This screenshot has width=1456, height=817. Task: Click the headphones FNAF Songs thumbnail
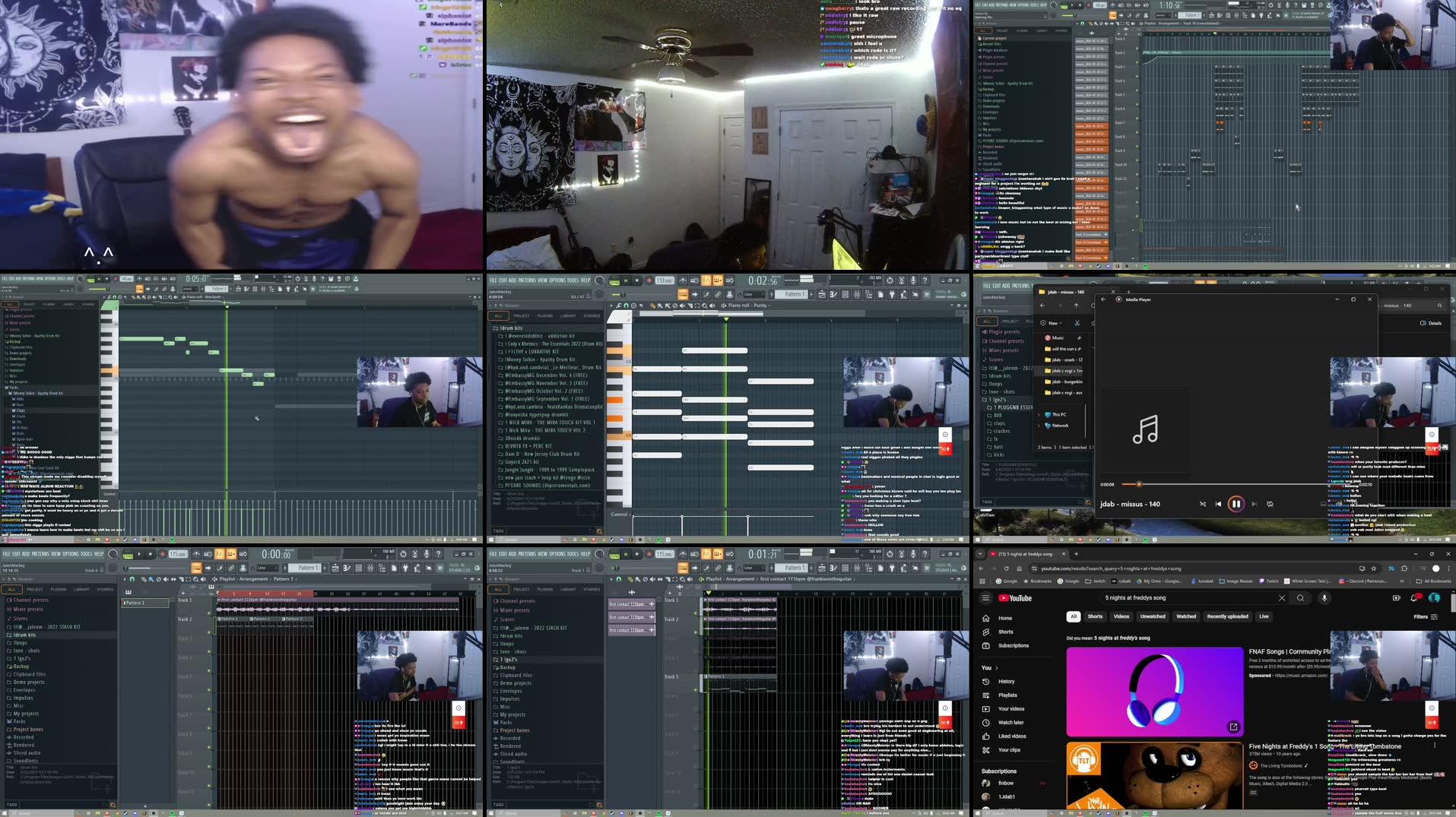(x=1154, y=692)
